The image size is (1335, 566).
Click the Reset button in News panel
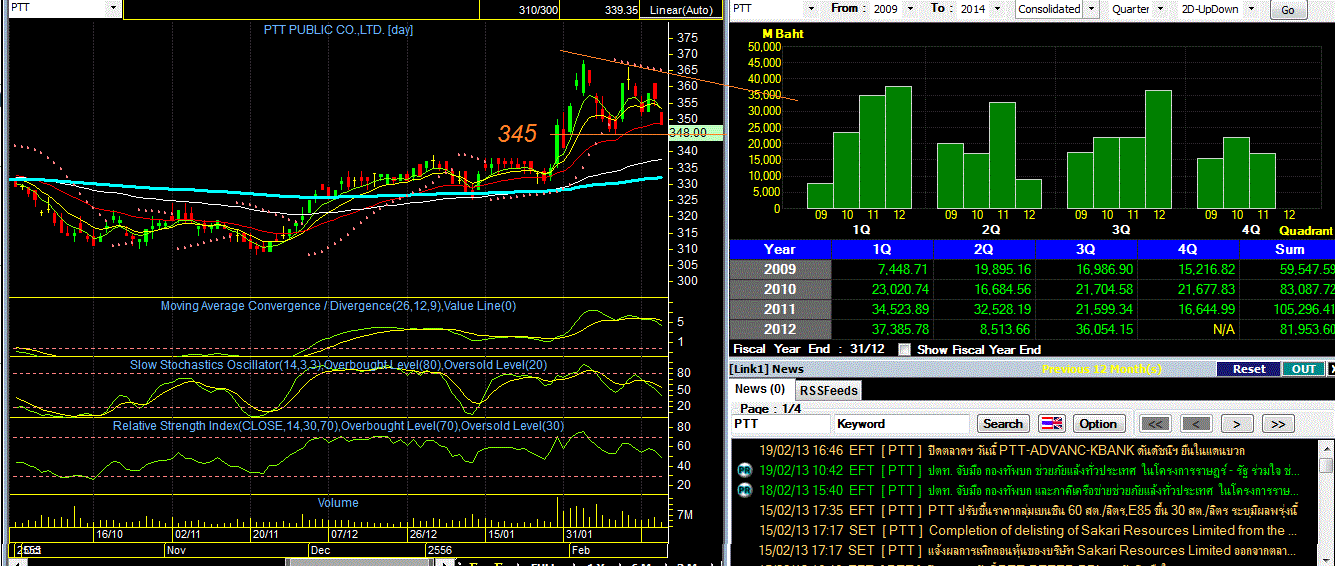[1249, 369]
